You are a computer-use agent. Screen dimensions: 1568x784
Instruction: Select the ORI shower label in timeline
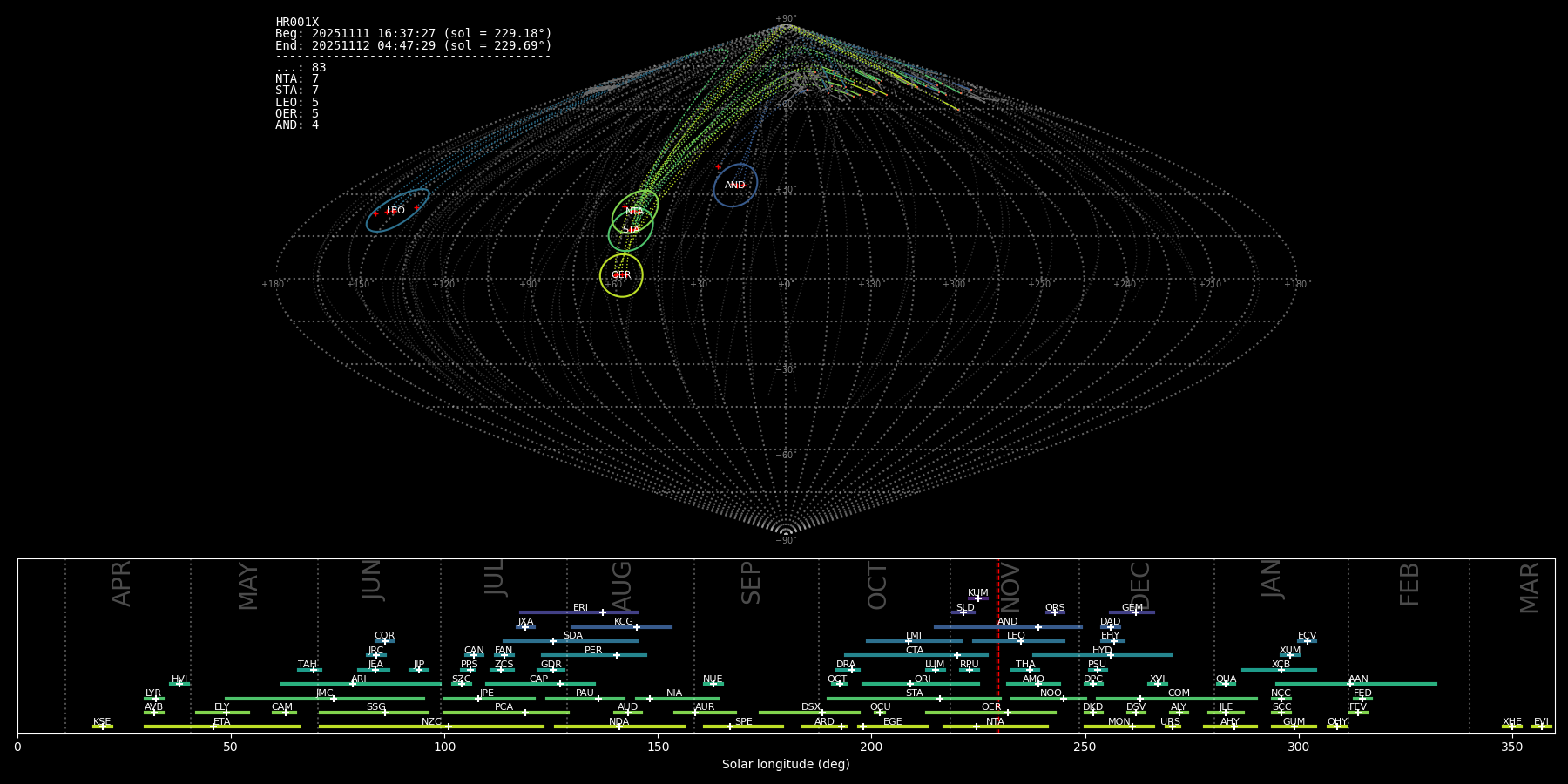pyautogui.click(x=923, y=679)
